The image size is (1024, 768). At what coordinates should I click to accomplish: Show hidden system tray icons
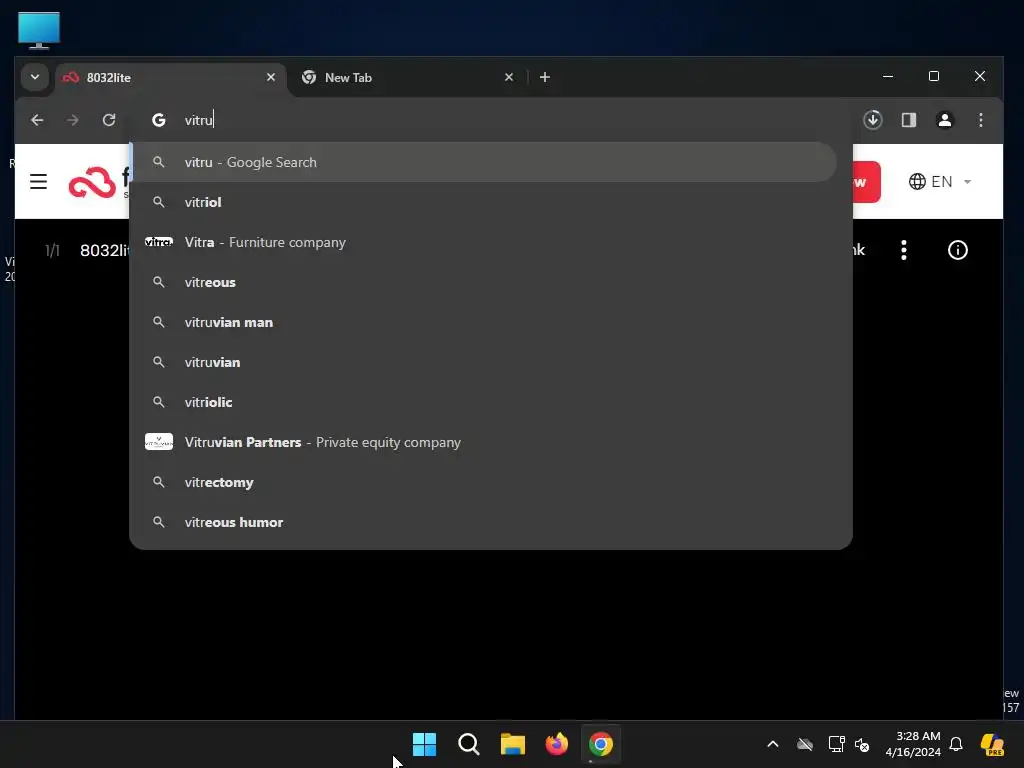click(773, 744)
